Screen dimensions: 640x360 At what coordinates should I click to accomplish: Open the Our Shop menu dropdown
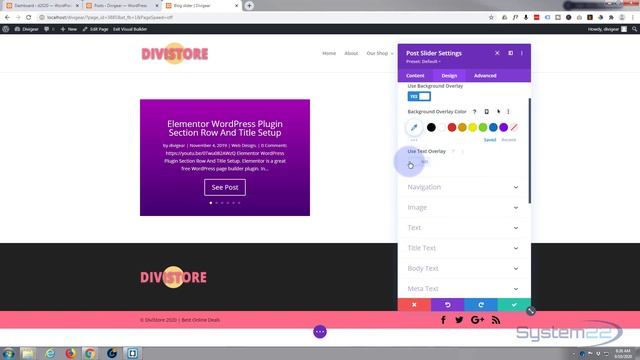380,53
